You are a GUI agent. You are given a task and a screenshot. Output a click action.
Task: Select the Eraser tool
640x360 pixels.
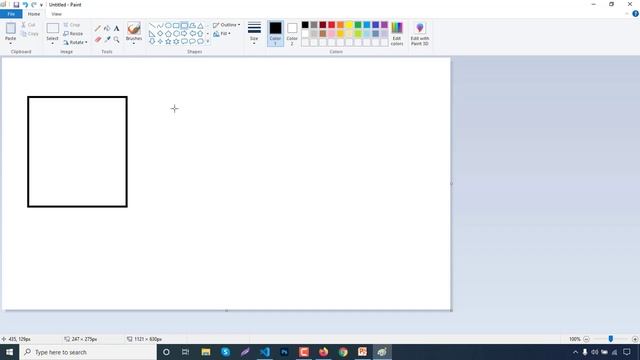98,39
